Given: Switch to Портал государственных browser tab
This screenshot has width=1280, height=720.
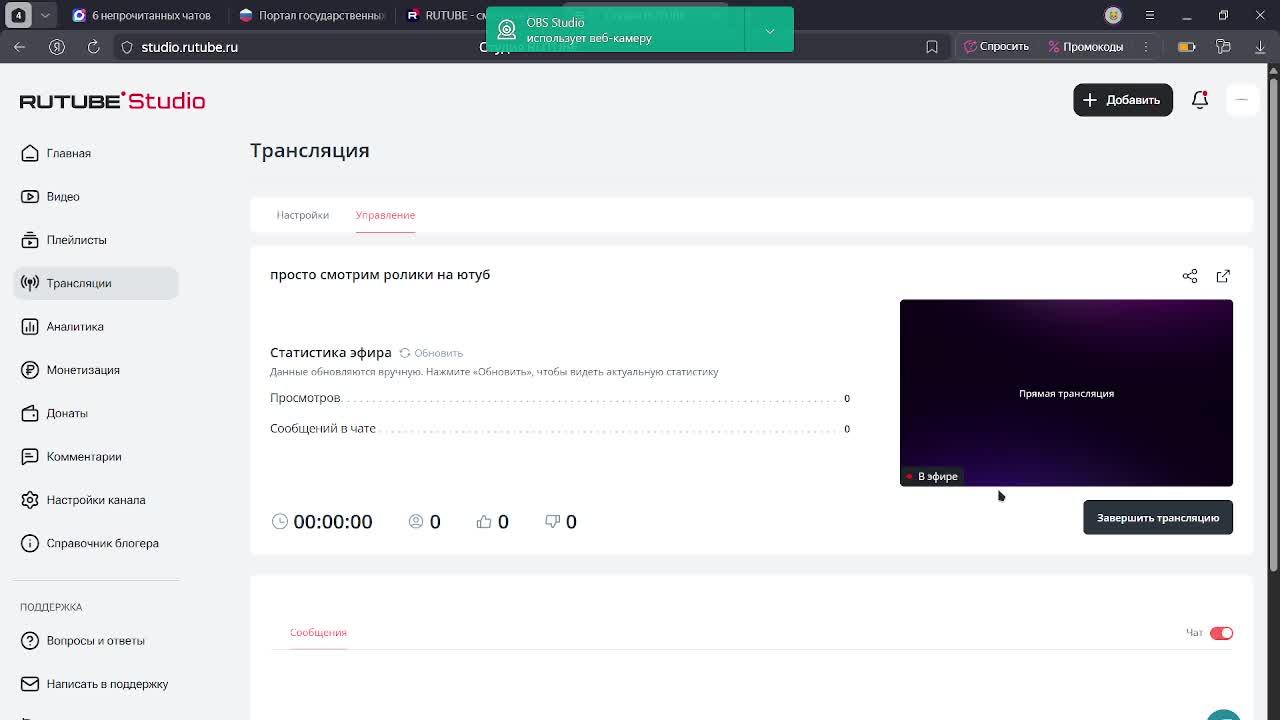Looking at the screenshot, I should click(312, 15).
